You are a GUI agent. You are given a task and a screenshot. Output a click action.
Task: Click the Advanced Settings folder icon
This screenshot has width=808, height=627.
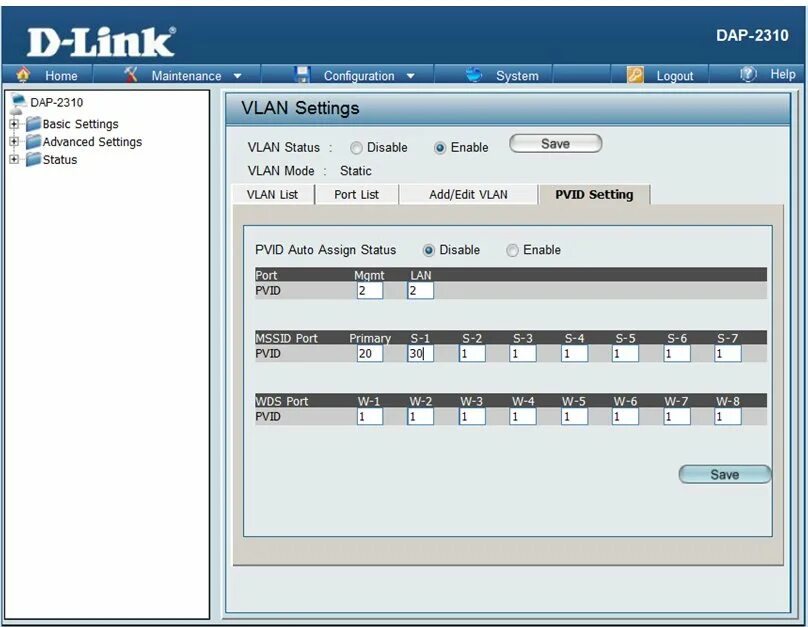click(33, 142)
